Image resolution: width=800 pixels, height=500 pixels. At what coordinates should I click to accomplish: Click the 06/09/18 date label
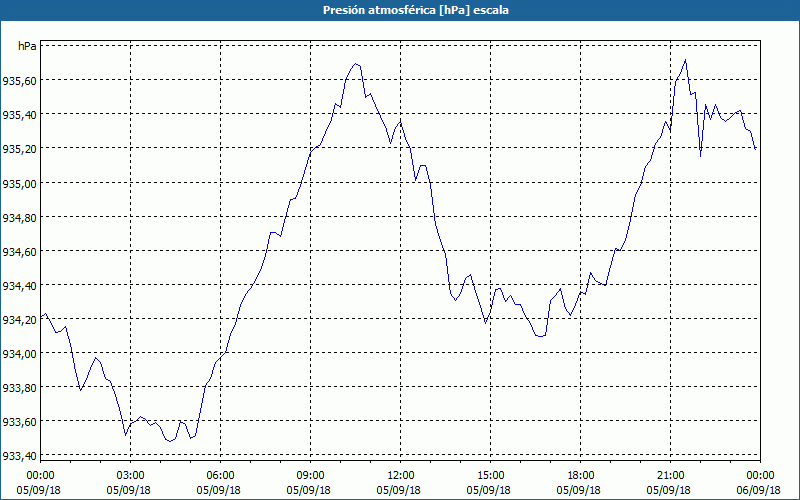coord(759,490)
